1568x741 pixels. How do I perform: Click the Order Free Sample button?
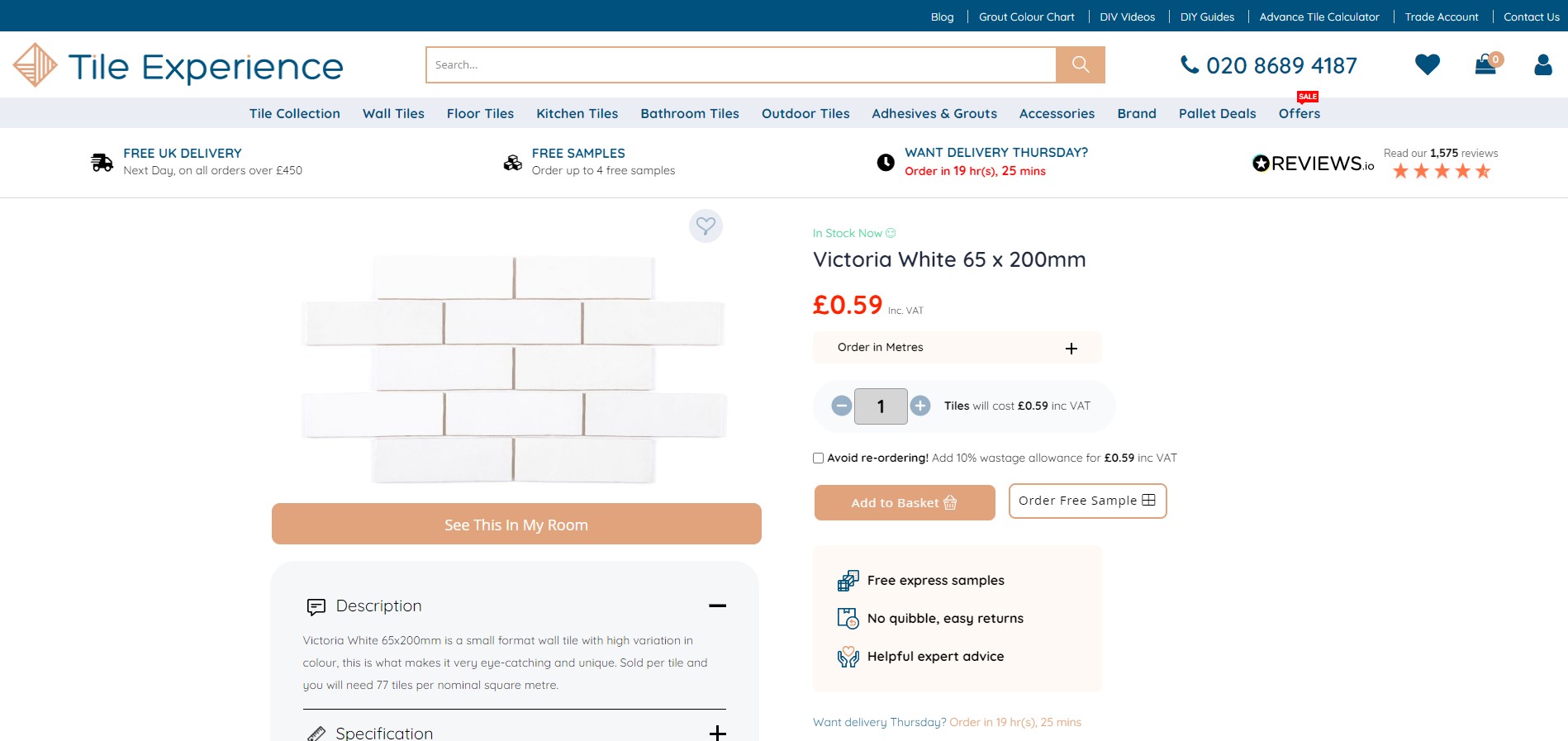1086,501
